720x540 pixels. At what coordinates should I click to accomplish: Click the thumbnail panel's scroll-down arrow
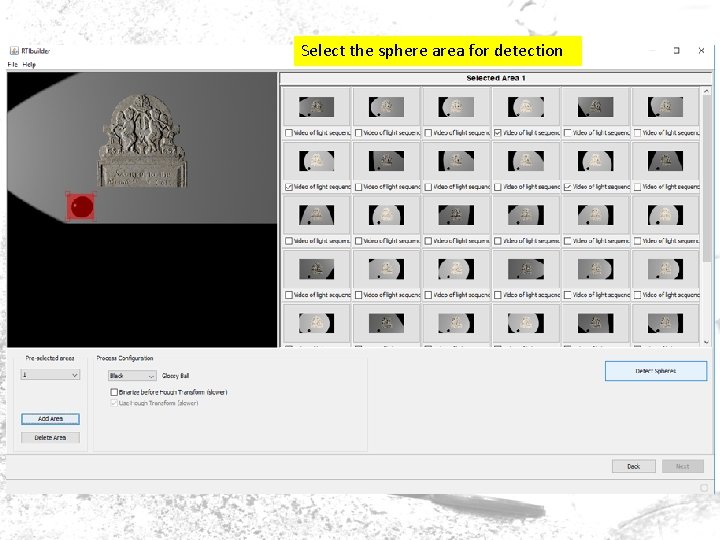(706, 342)
